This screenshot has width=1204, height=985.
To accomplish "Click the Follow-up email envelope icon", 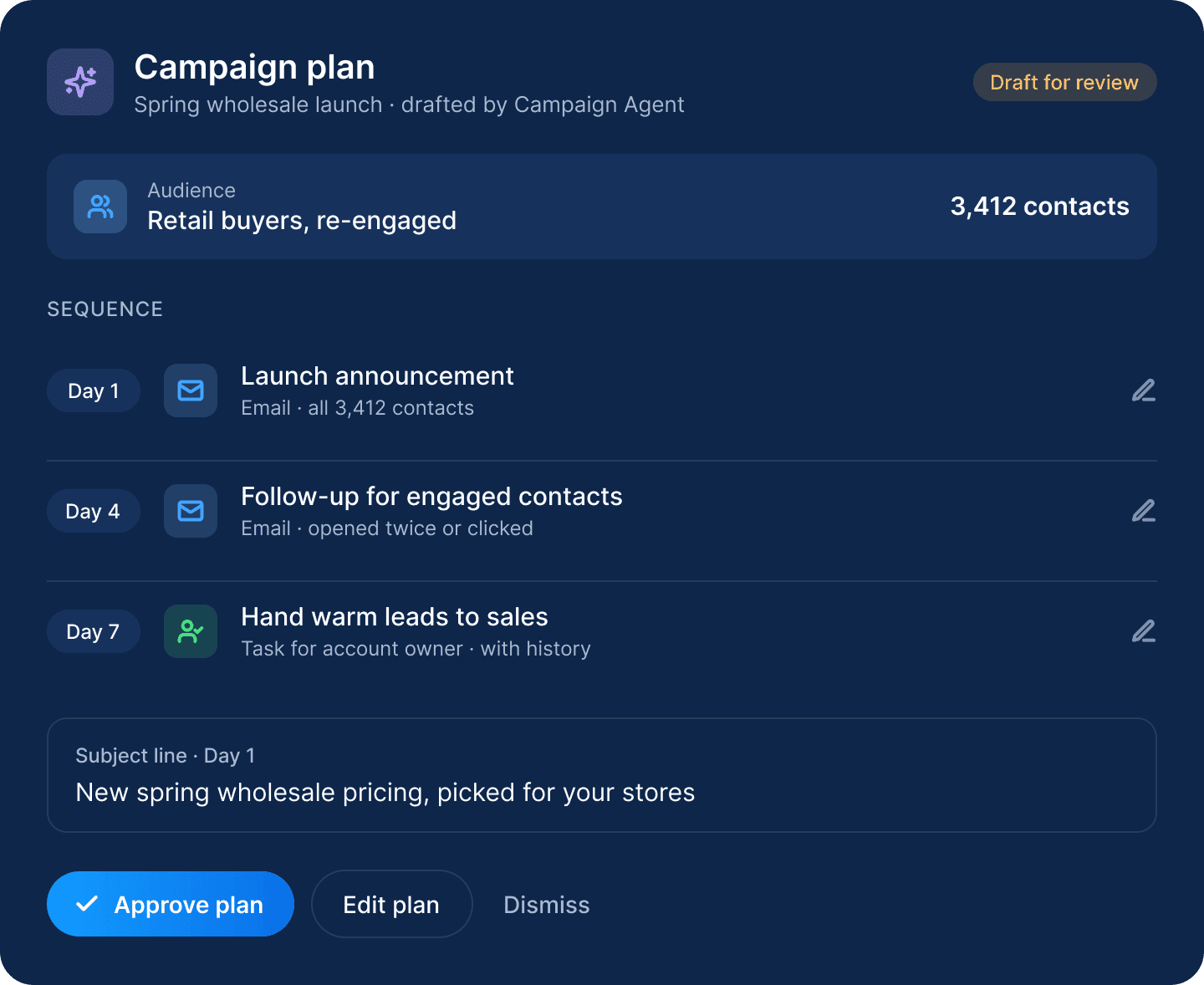I will [x=191, y=511].
